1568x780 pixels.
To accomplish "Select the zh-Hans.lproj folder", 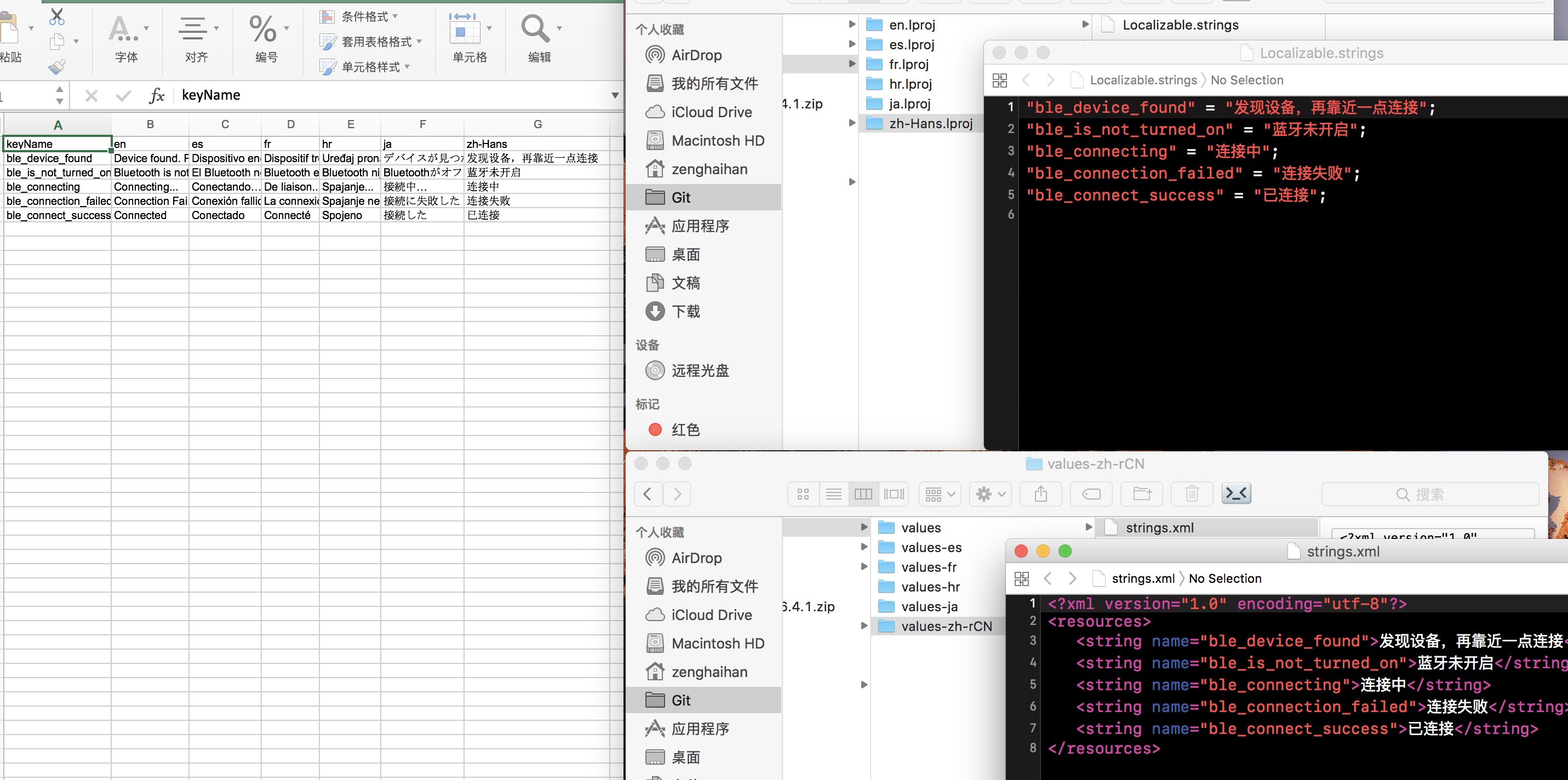I will click(x=919, y=123).
